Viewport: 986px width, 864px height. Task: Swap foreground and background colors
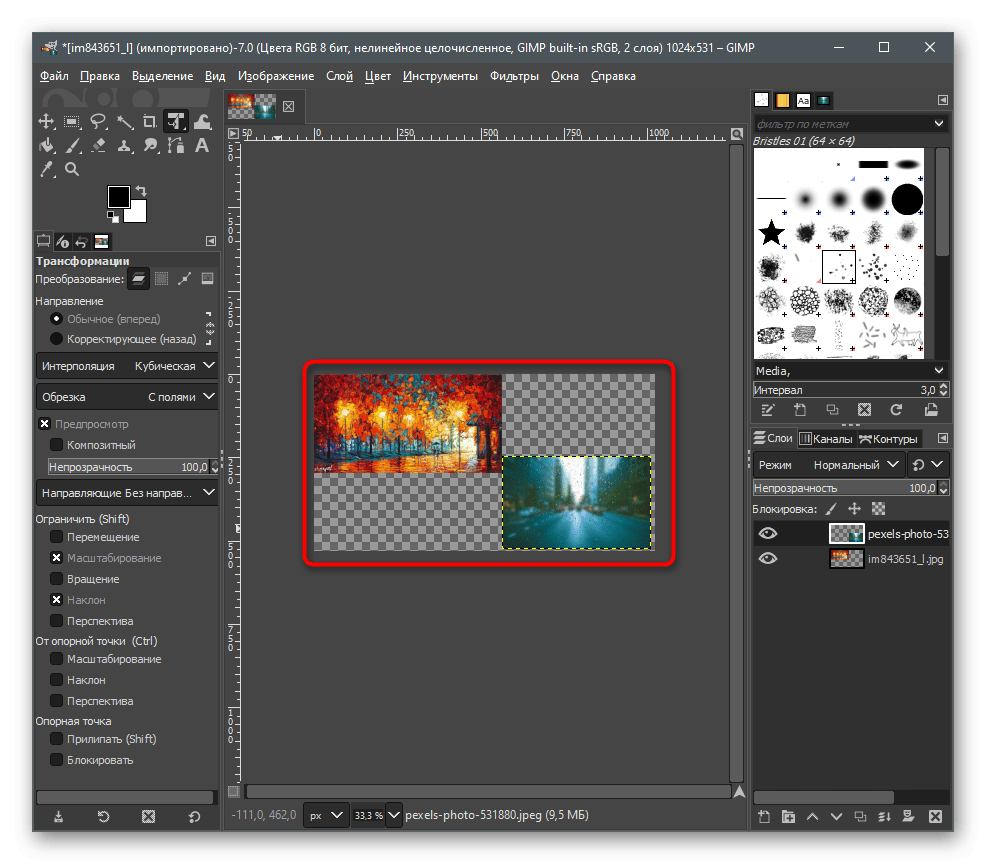click(141, 191)
